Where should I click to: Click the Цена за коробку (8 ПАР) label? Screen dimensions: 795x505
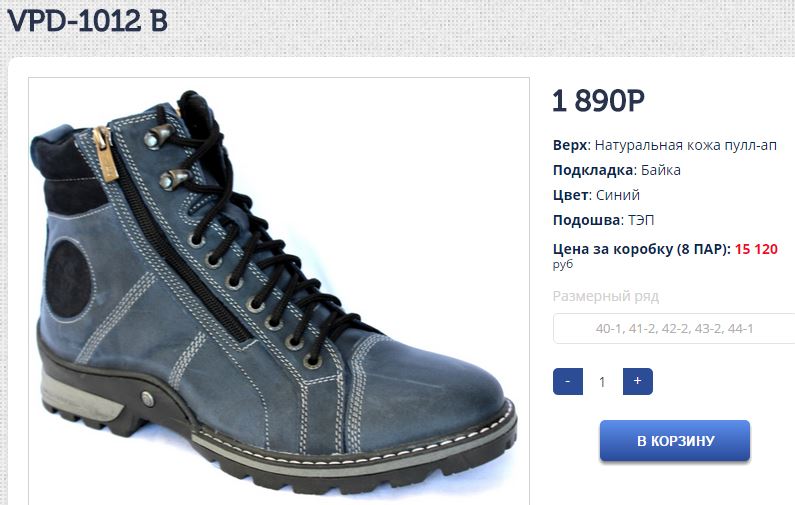tap(642, 249)
